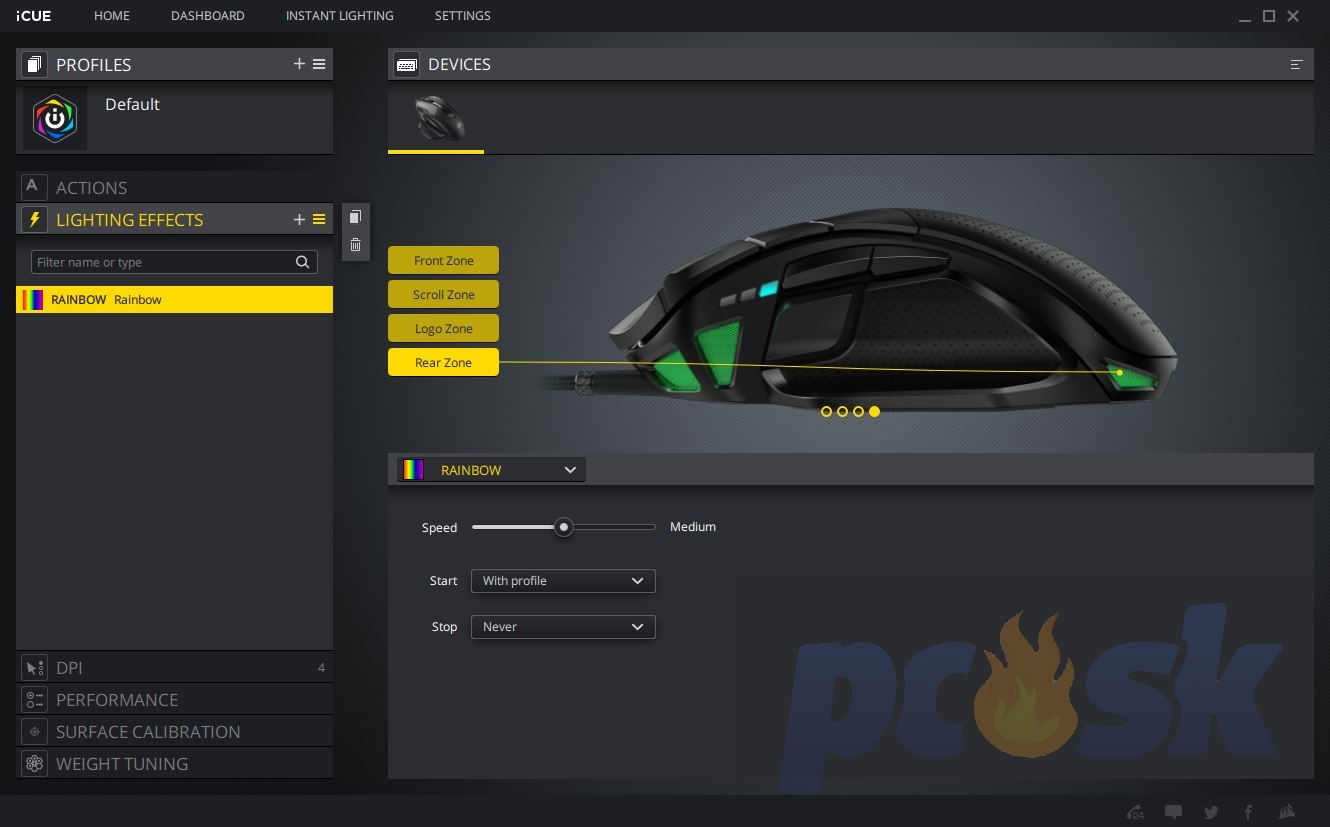Open the Devices panel options menu
The height and width of the screenshot is (827, 1330).
(1296, 65)
